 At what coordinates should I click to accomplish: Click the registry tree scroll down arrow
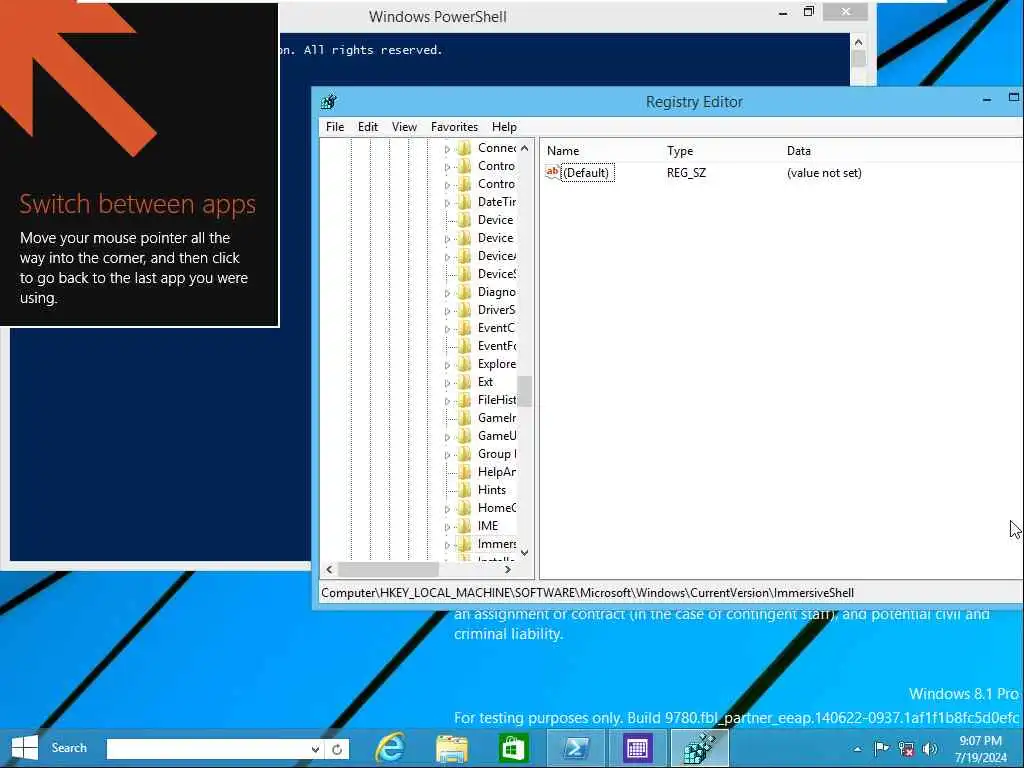point(524,552)
